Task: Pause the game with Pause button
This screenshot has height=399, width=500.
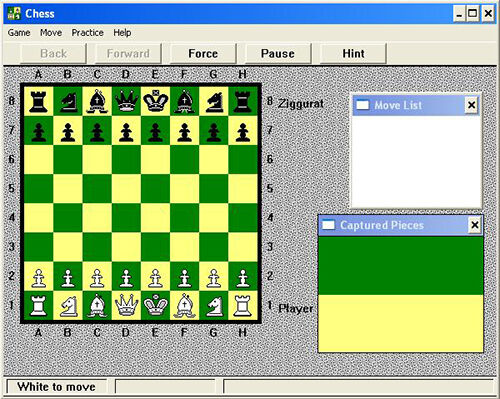Action: click(x=278, y=53)
